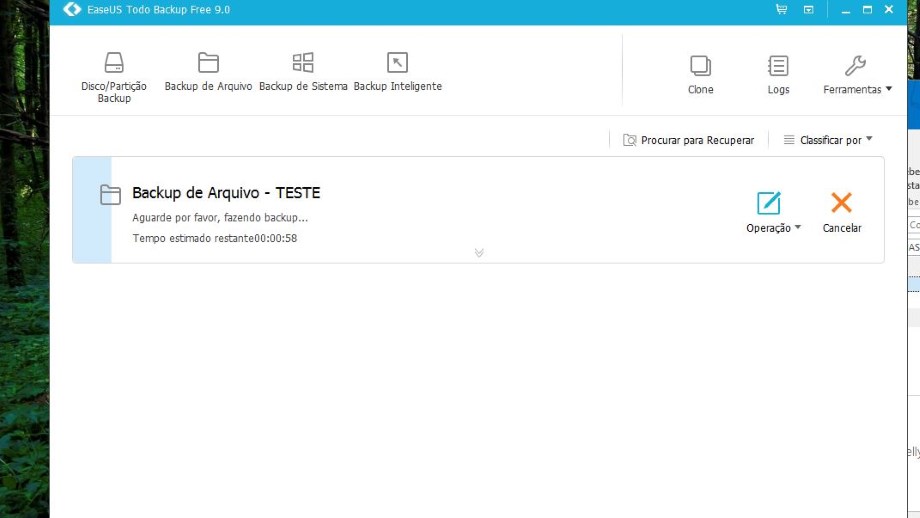This screenshot has width=920, height=518.
Task: Open Disco/Partição Backup tool
Action: 114,76
